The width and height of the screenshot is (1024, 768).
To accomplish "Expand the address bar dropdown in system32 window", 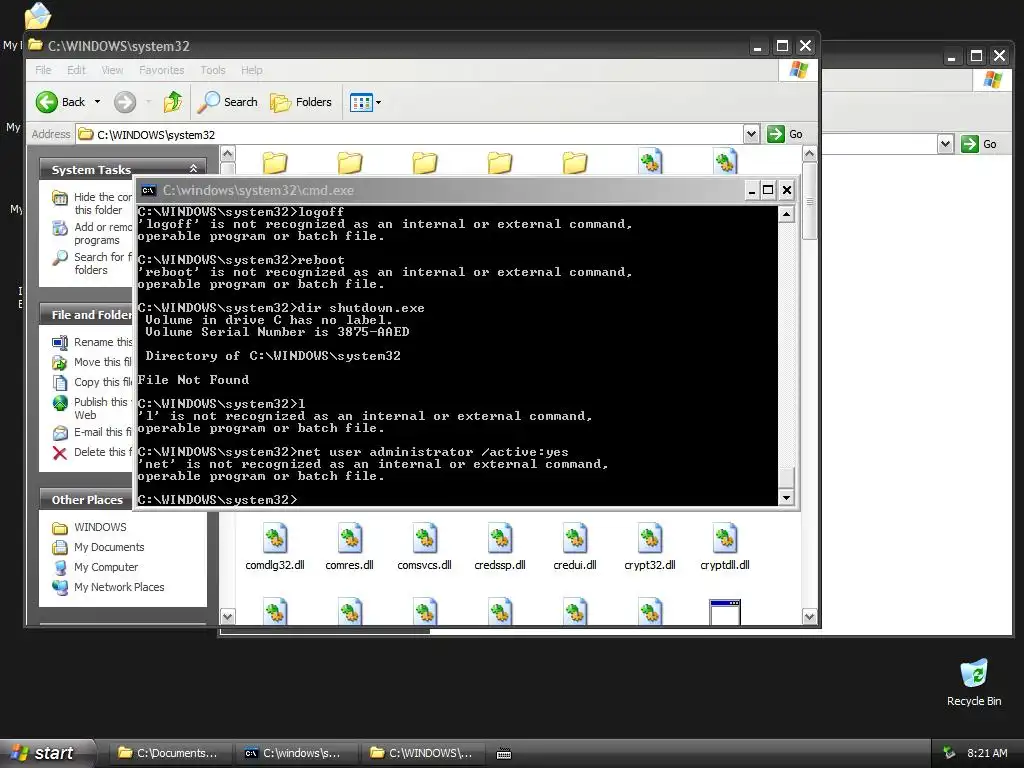I will [x=751, y=134].
